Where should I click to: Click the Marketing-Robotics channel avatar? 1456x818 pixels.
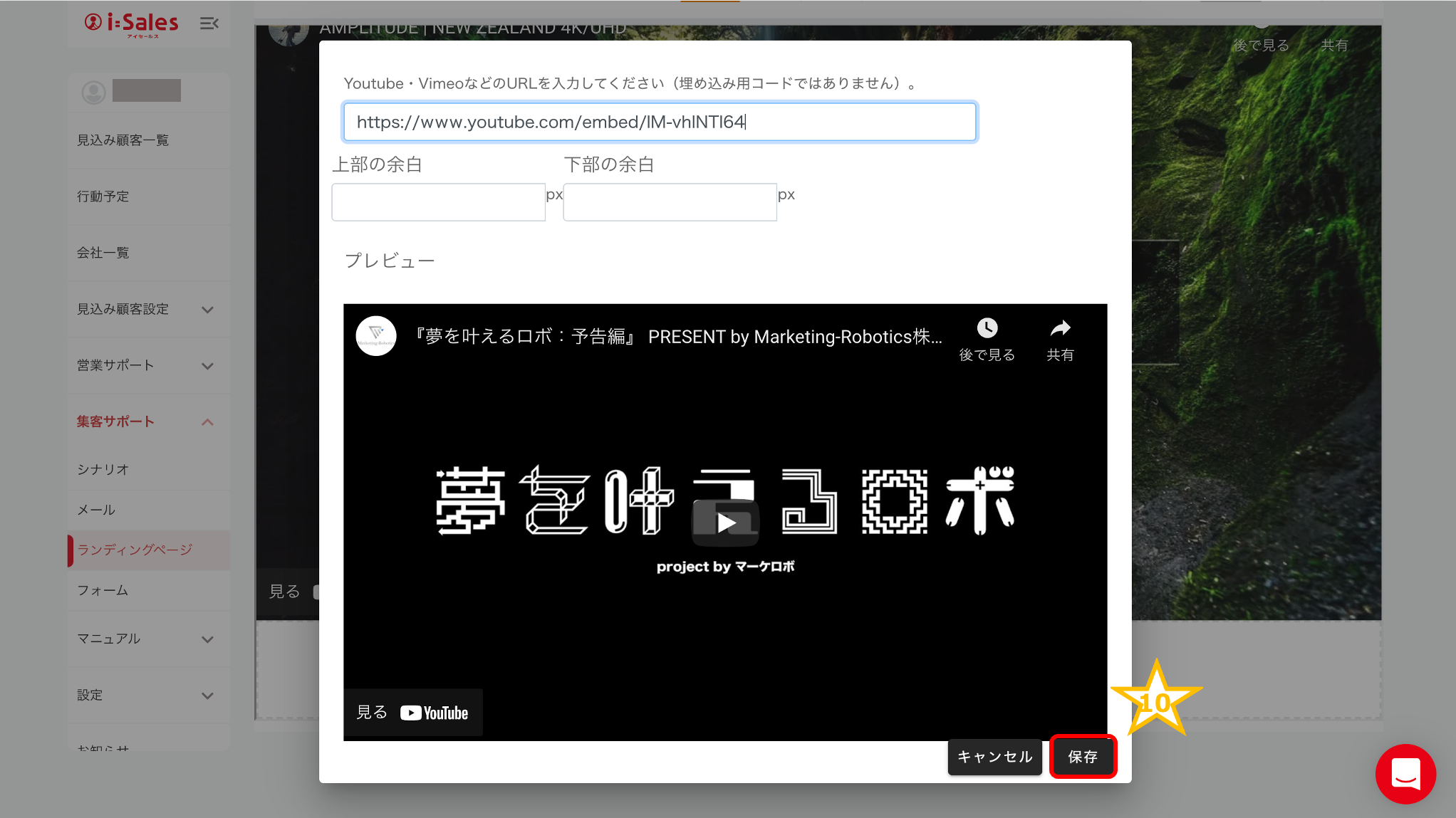click(376, 335)
